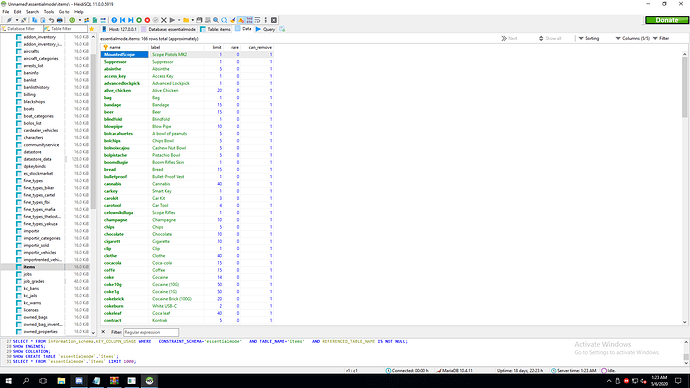Click the Database filter field
The width and height of the screenshot is (690, 388).
point(22,29)
